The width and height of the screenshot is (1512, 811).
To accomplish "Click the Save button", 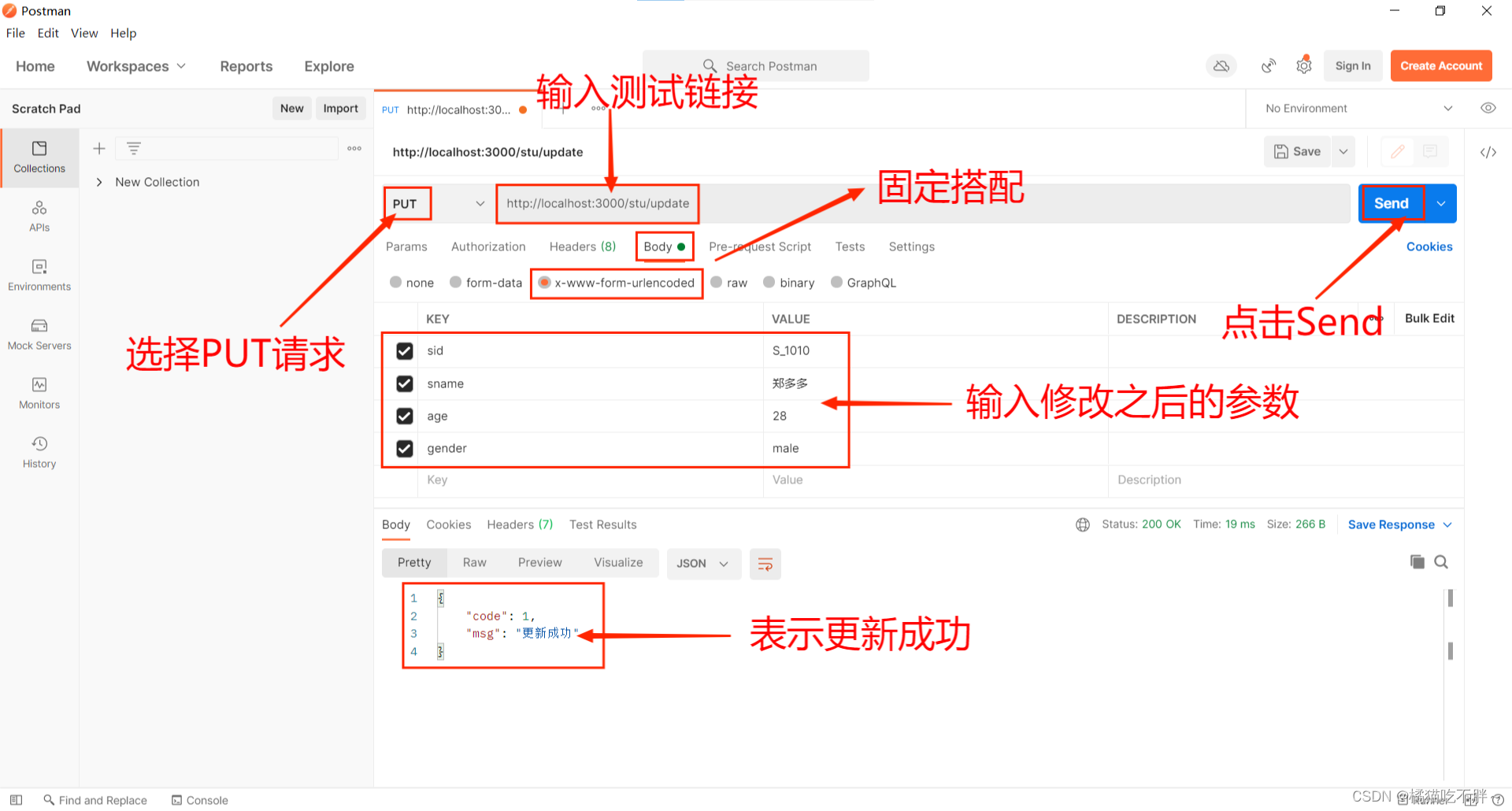I will (x=1297, y=151).
